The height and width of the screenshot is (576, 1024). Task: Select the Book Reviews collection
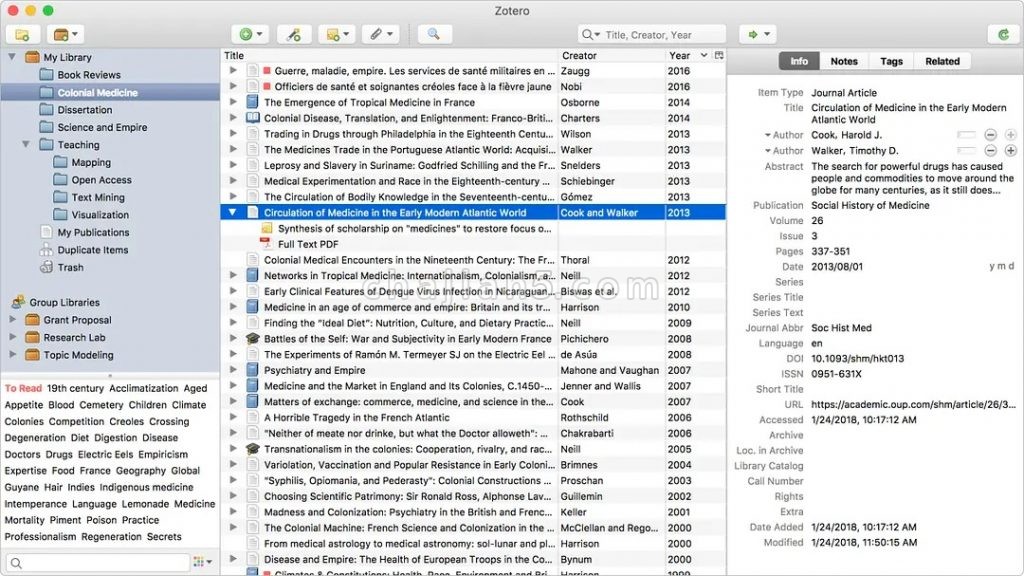click(x=89, y=74)
